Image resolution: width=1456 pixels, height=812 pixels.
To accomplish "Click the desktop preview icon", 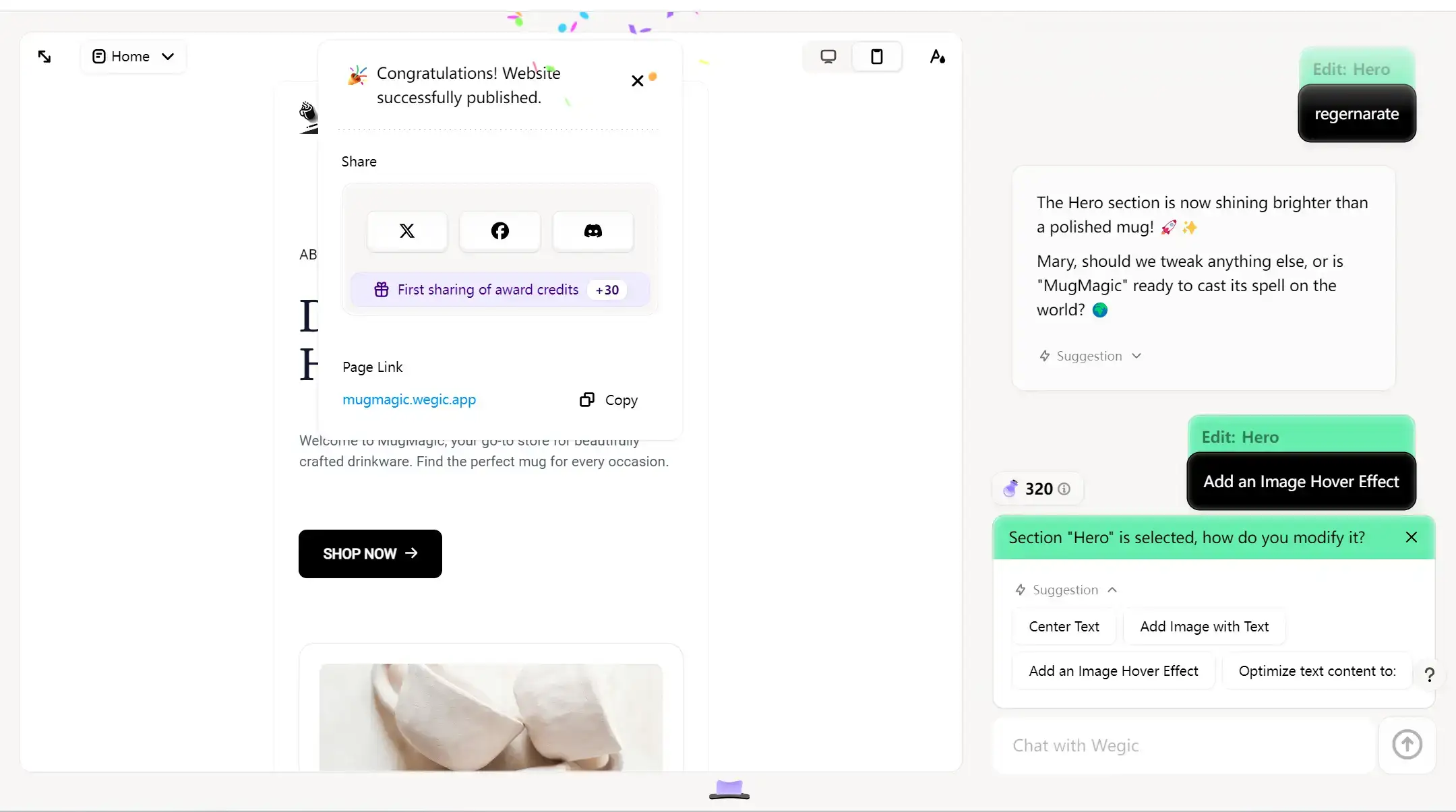I will 828,56.
